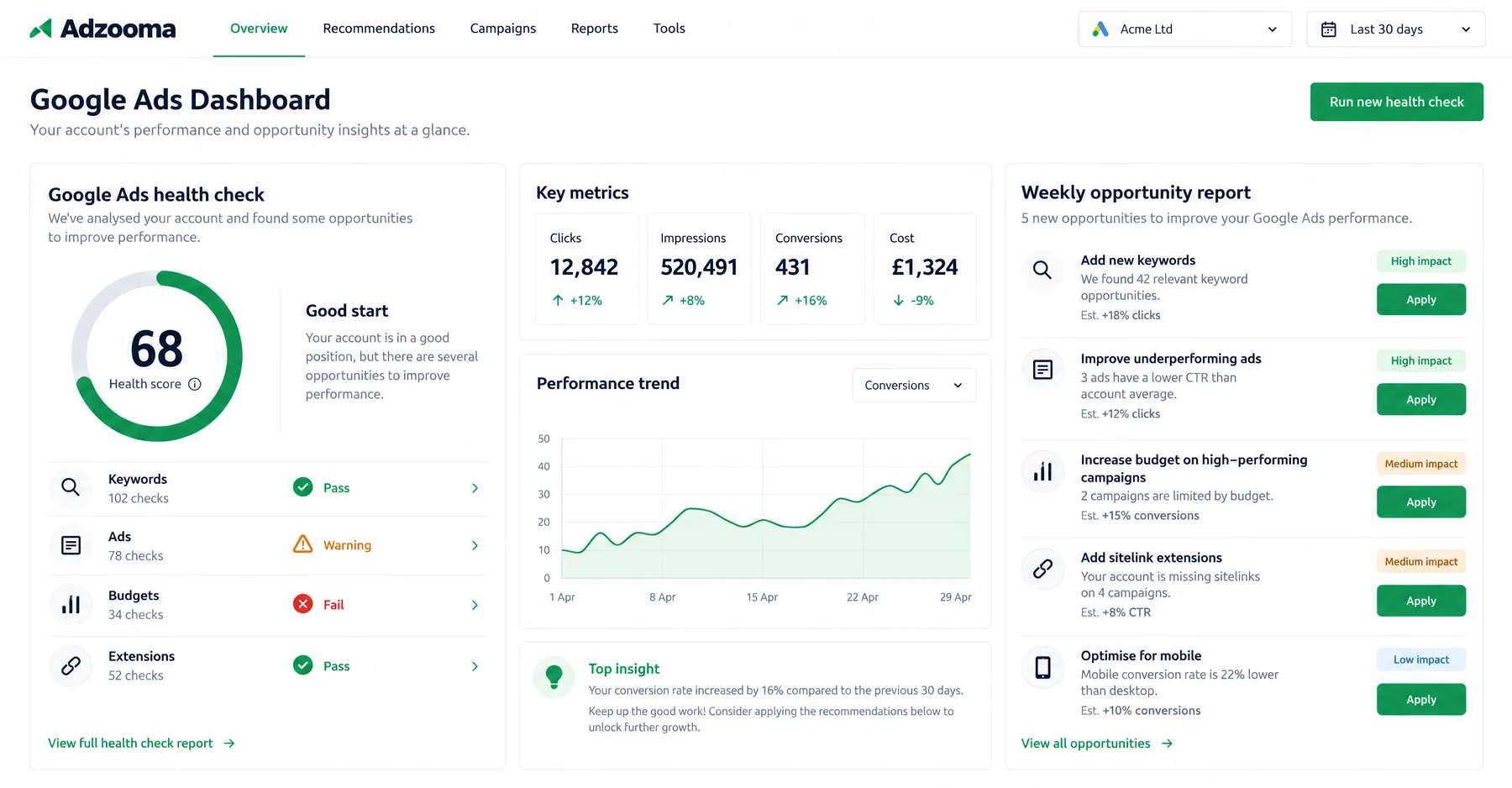Expand the Keywords row chevron
Screen dimensions: 1512x788
tap(475, 488)
